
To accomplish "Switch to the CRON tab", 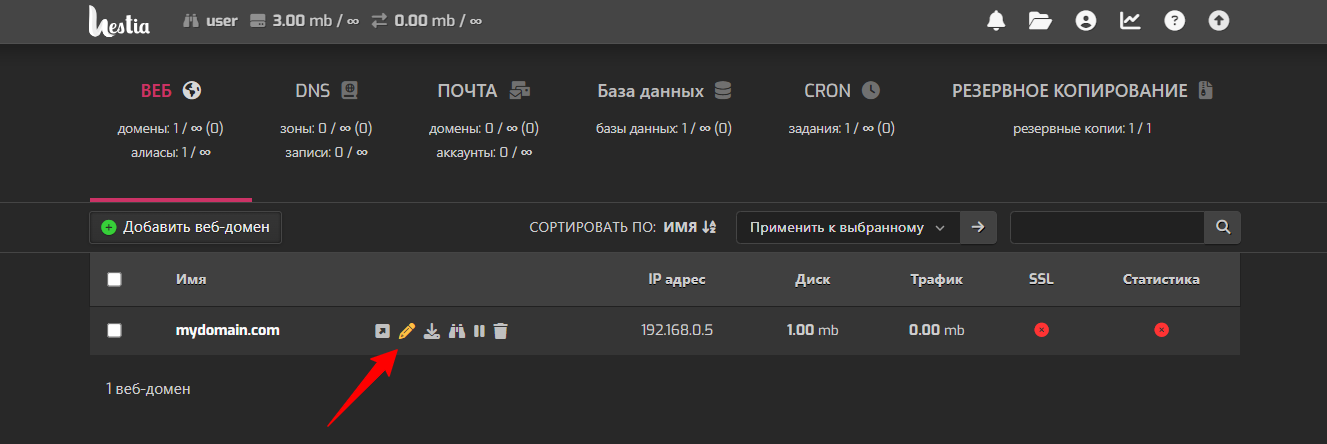I will coord(842,91).
